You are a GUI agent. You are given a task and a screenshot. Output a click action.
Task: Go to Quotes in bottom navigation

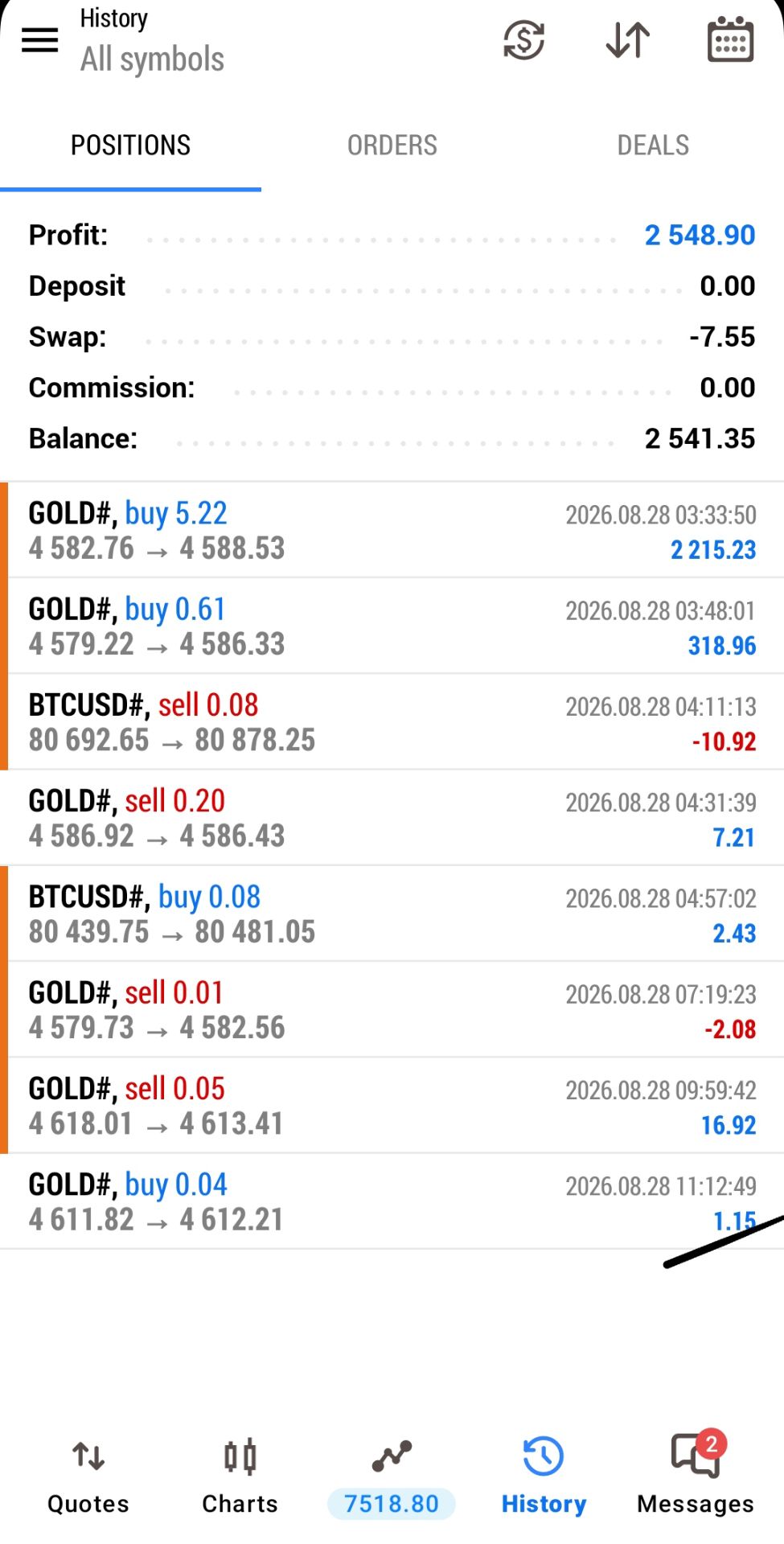88,1477
